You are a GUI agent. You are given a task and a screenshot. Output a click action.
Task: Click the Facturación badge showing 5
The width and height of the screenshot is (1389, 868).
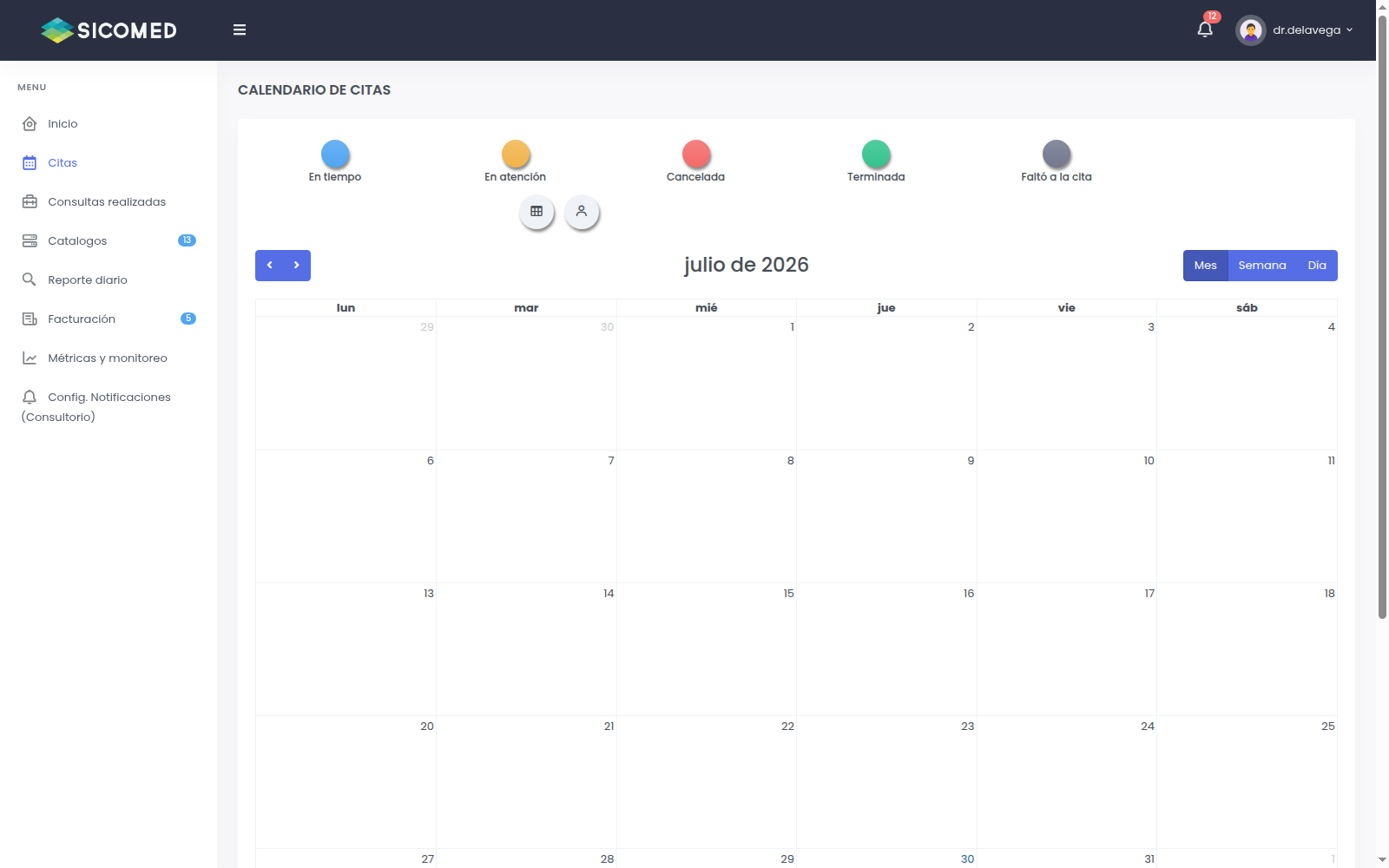[x=188, y=319]
